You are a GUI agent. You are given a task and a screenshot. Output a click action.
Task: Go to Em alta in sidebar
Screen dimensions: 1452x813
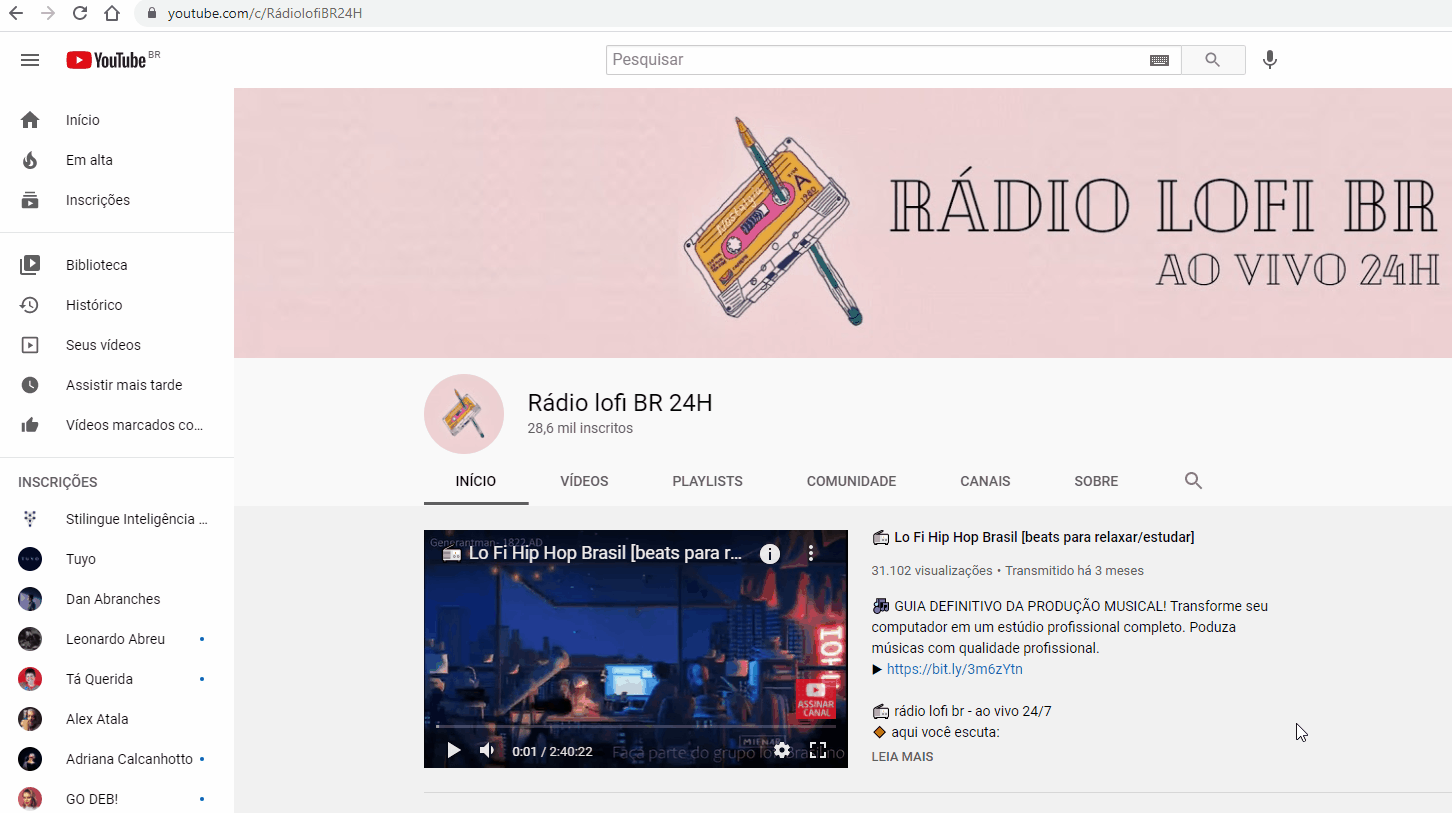[x=89, y=160]
